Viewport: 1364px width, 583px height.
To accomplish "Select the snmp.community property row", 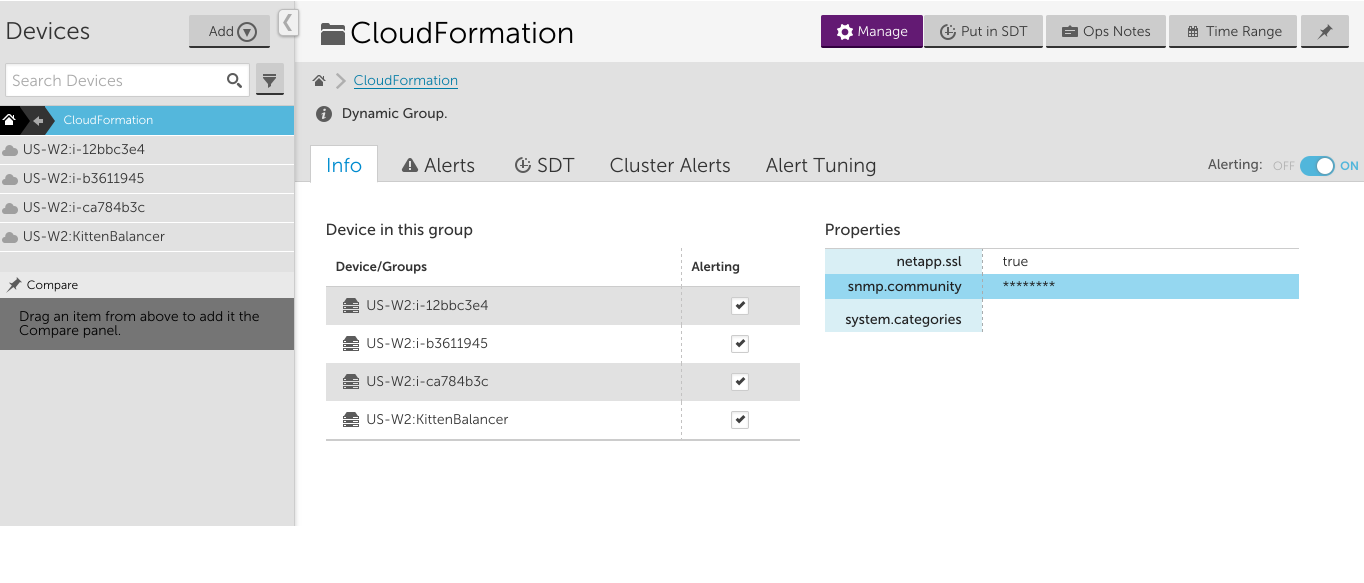I will pos(1062,287).
